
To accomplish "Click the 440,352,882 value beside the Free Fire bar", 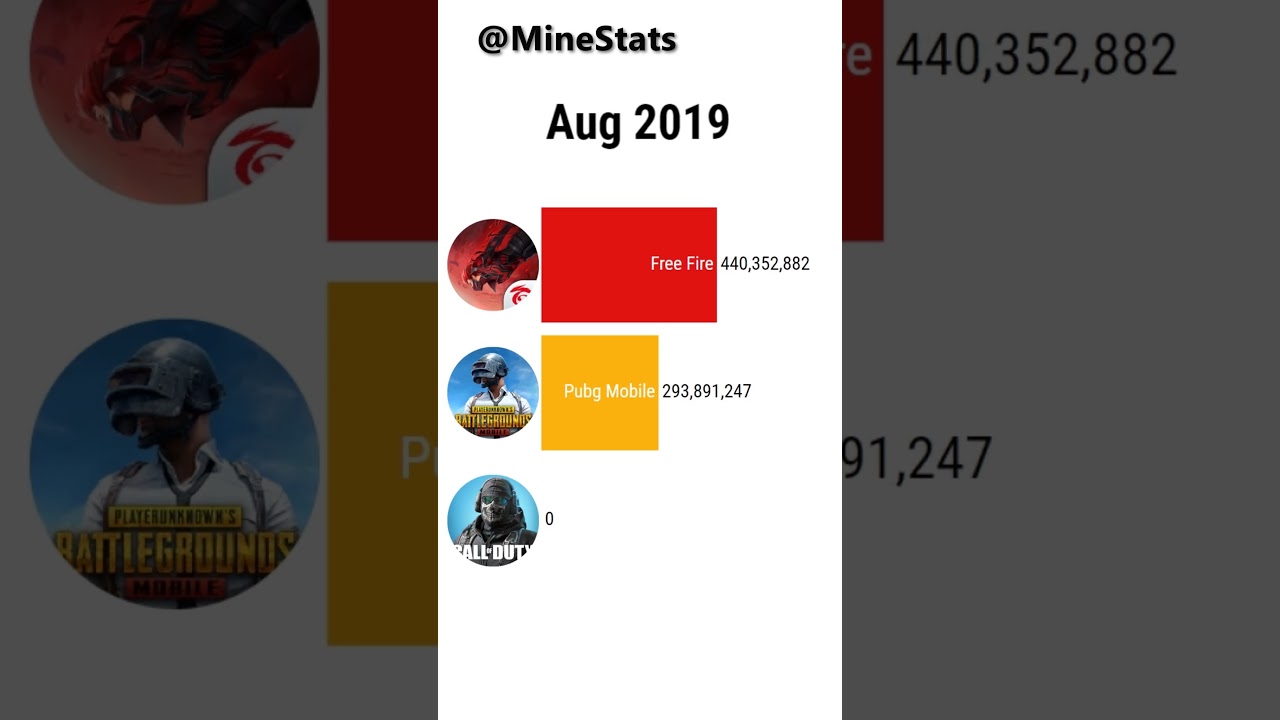I will [x=765, y=264].
